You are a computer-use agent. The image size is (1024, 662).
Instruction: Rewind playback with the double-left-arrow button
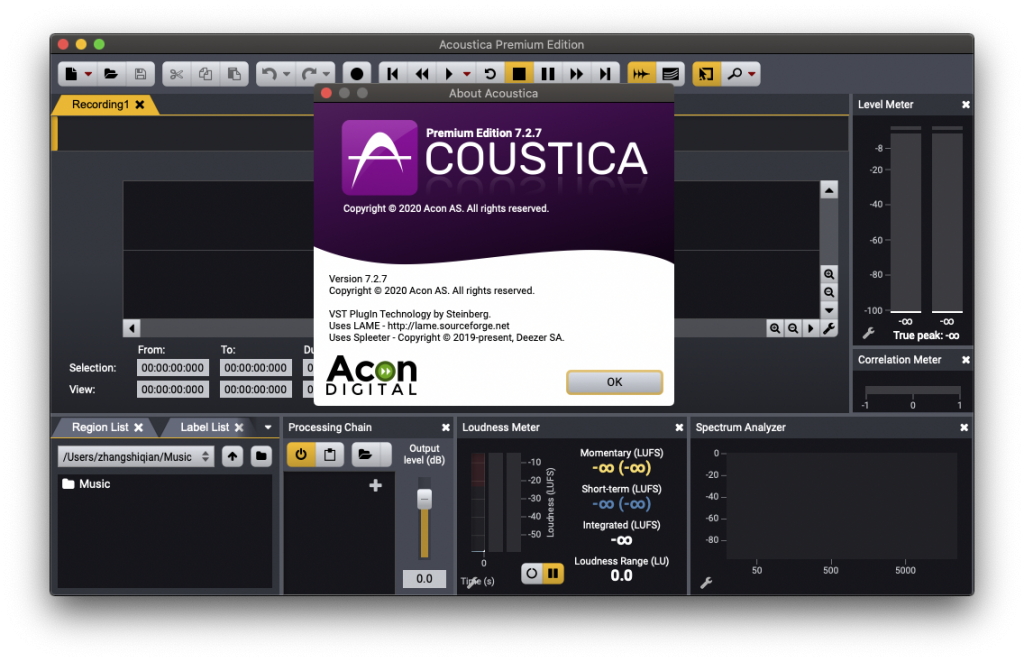click(422, 74)
